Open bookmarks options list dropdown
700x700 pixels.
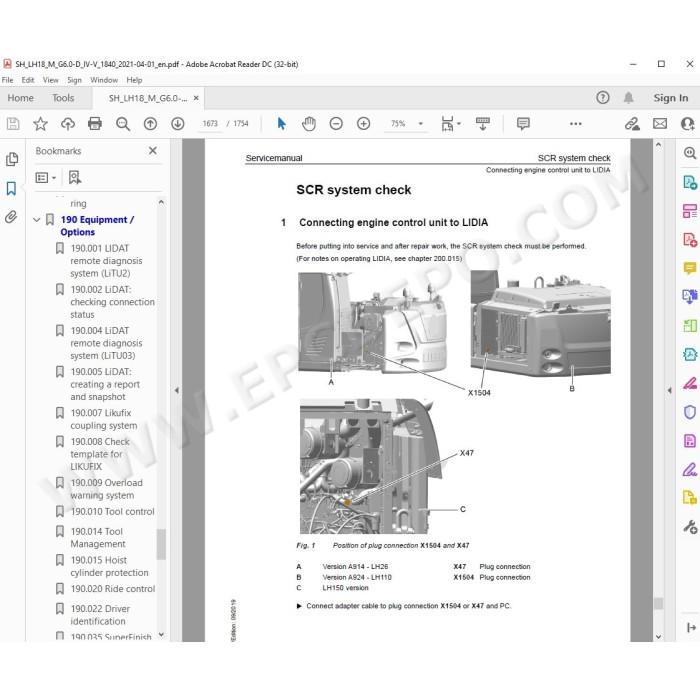tap(46, 178)
